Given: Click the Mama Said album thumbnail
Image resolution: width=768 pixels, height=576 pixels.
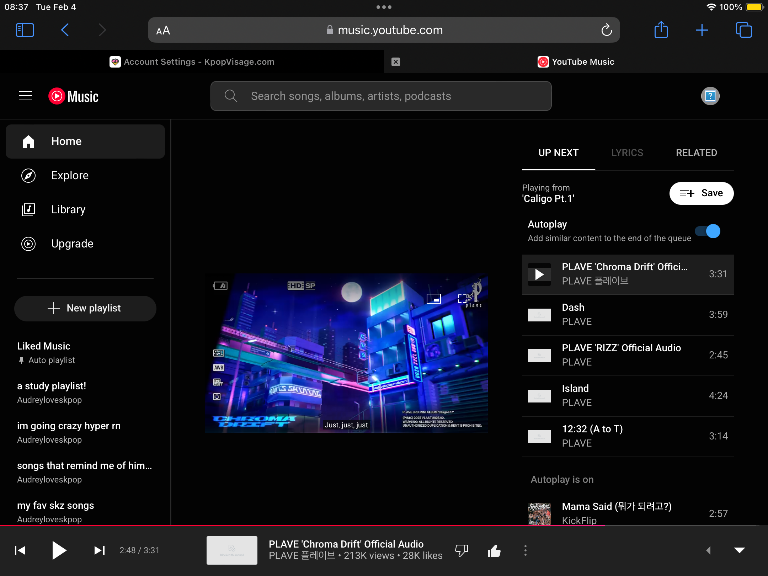Looking at the screenshot, I should coord(539,513).
